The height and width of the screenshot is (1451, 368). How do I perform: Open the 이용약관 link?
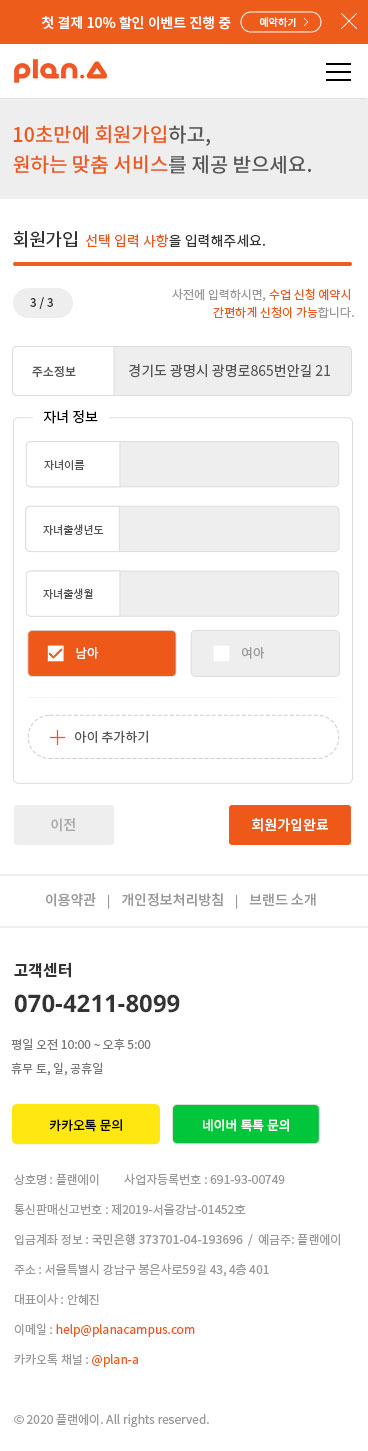(x=70, y=900)
